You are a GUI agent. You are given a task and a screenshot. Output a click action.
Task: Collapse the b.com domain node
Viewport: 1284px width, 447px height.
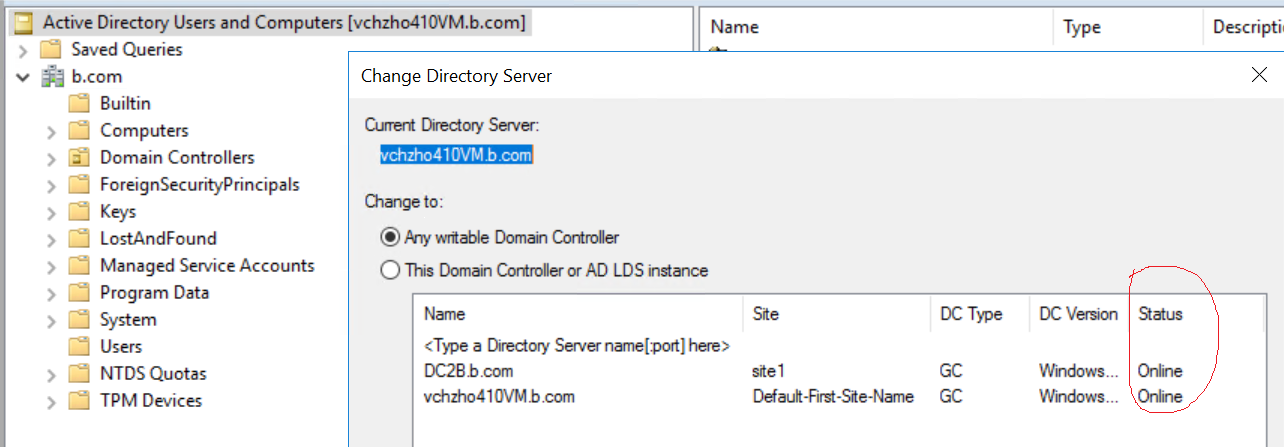(x=23, y=76)
